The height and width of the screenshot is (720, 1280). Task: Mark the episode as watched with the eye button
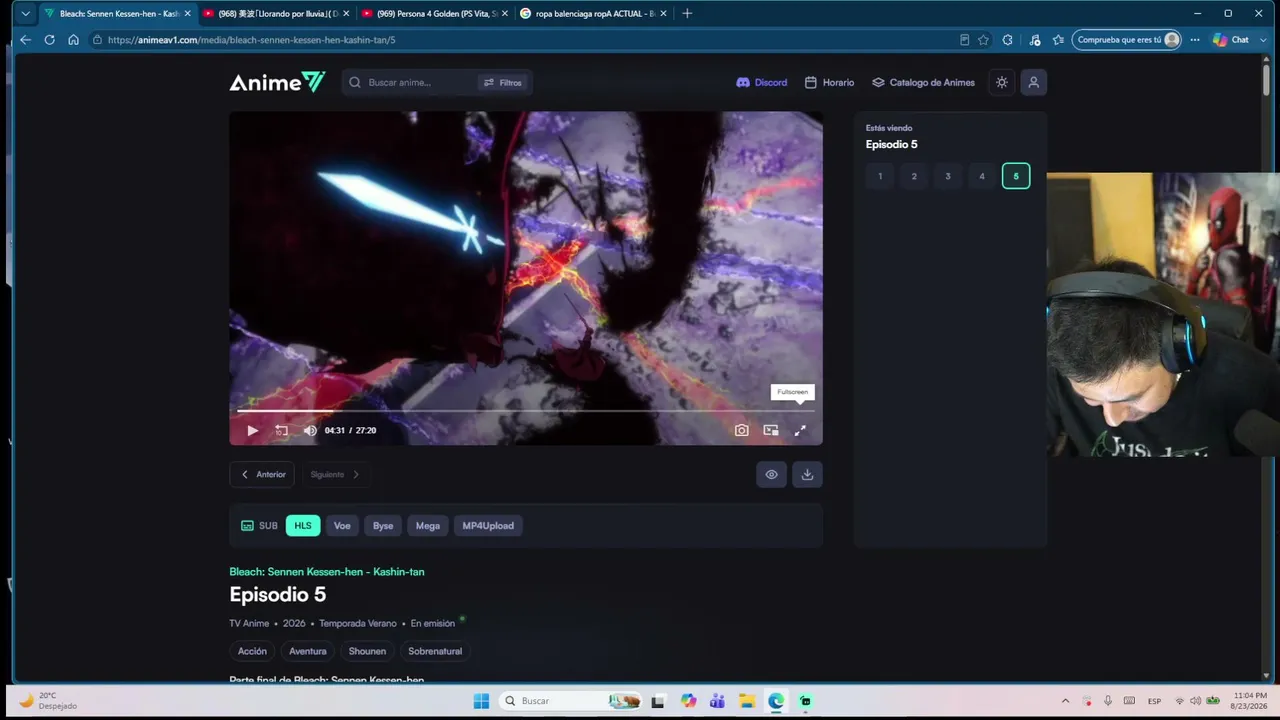(x=771, y=475)
